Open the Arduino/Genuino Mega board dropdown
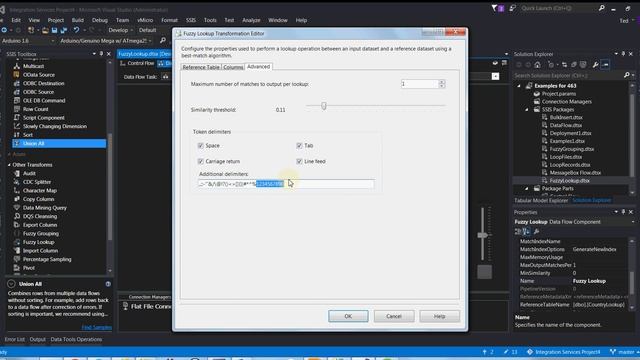Screen dimensions: 640x360 click(x=150, y=41)
